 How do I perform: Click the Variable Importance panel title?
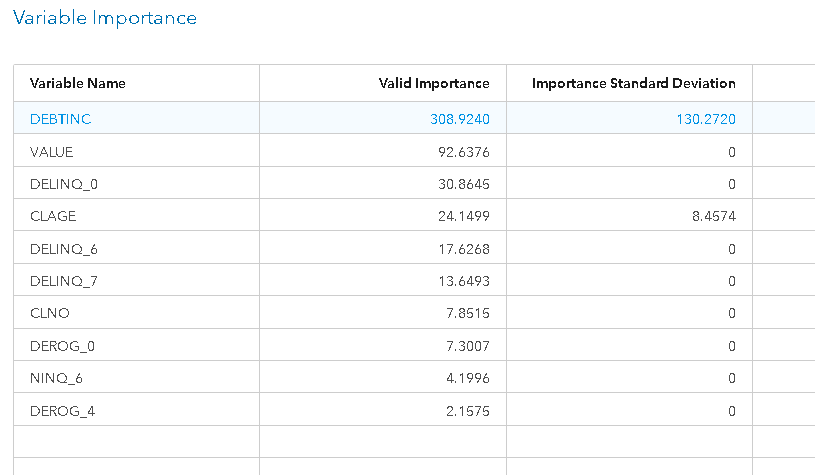104,18
